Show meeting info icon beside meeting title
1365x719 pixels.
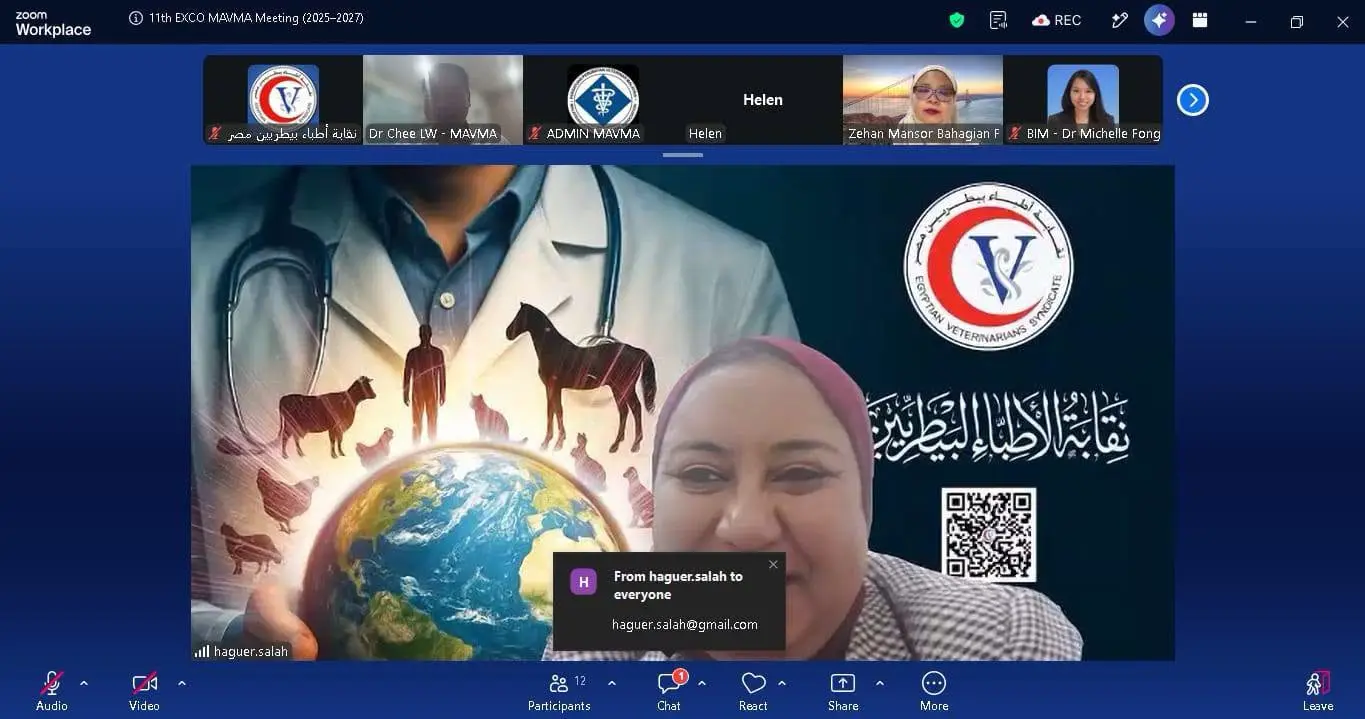136,18
